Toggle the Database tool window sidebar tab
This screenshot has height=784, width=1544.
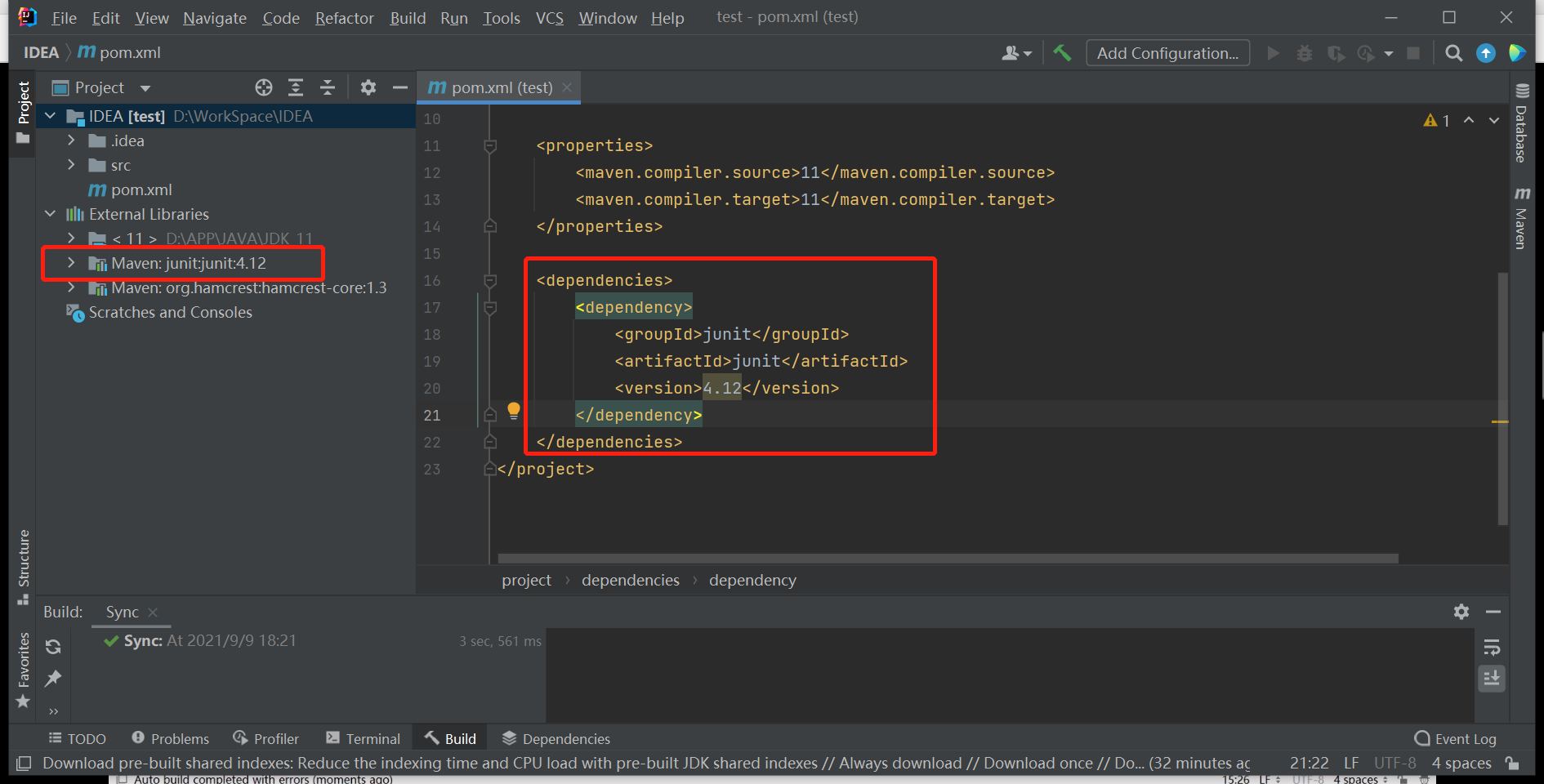coord(1521,122)
